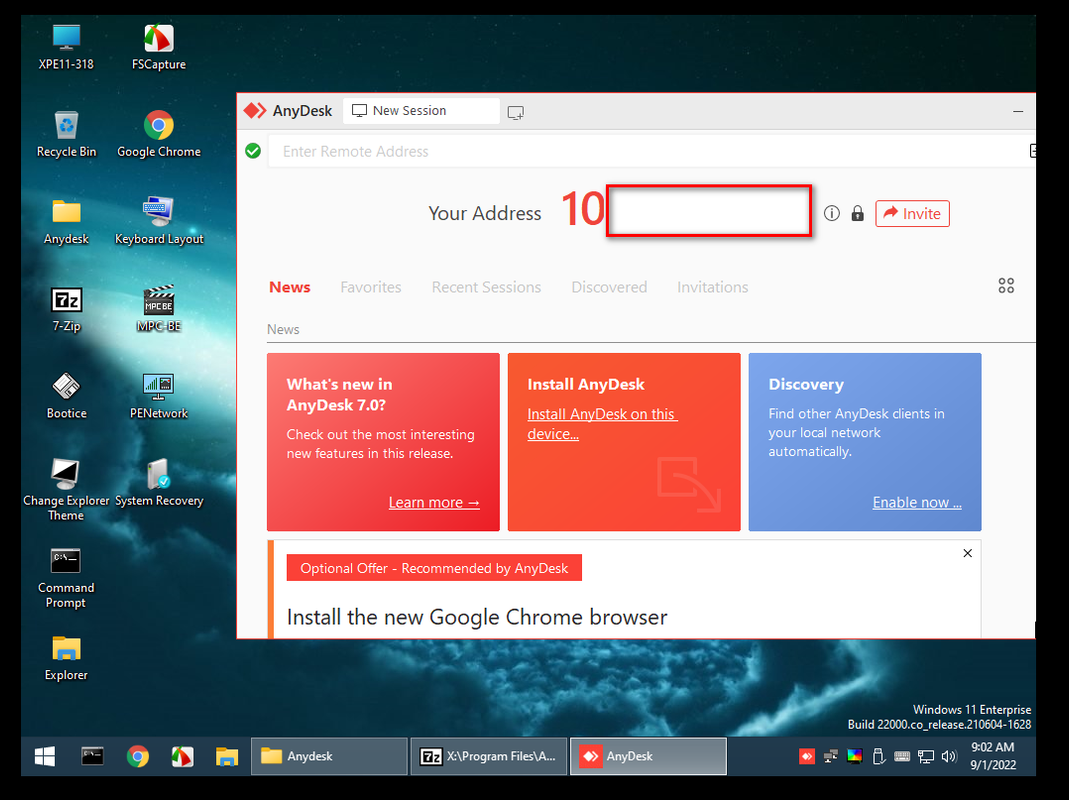Open the XPE11-318 desktop icon
Screen dimensions: 1069x800
(x=66, y=46)
